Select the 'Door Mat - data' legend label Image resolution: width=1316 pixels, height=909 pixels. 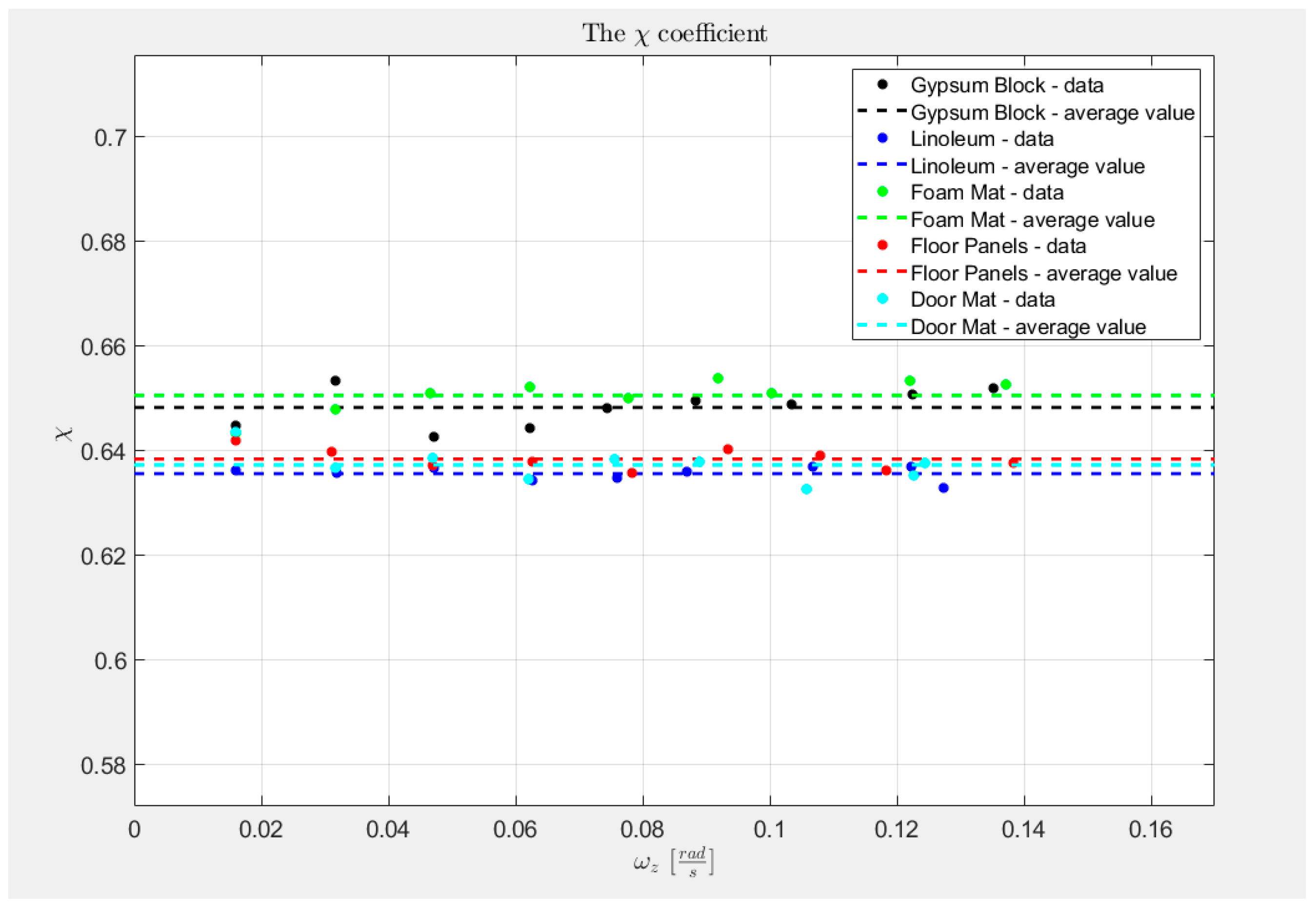click(x=982, y=299)
